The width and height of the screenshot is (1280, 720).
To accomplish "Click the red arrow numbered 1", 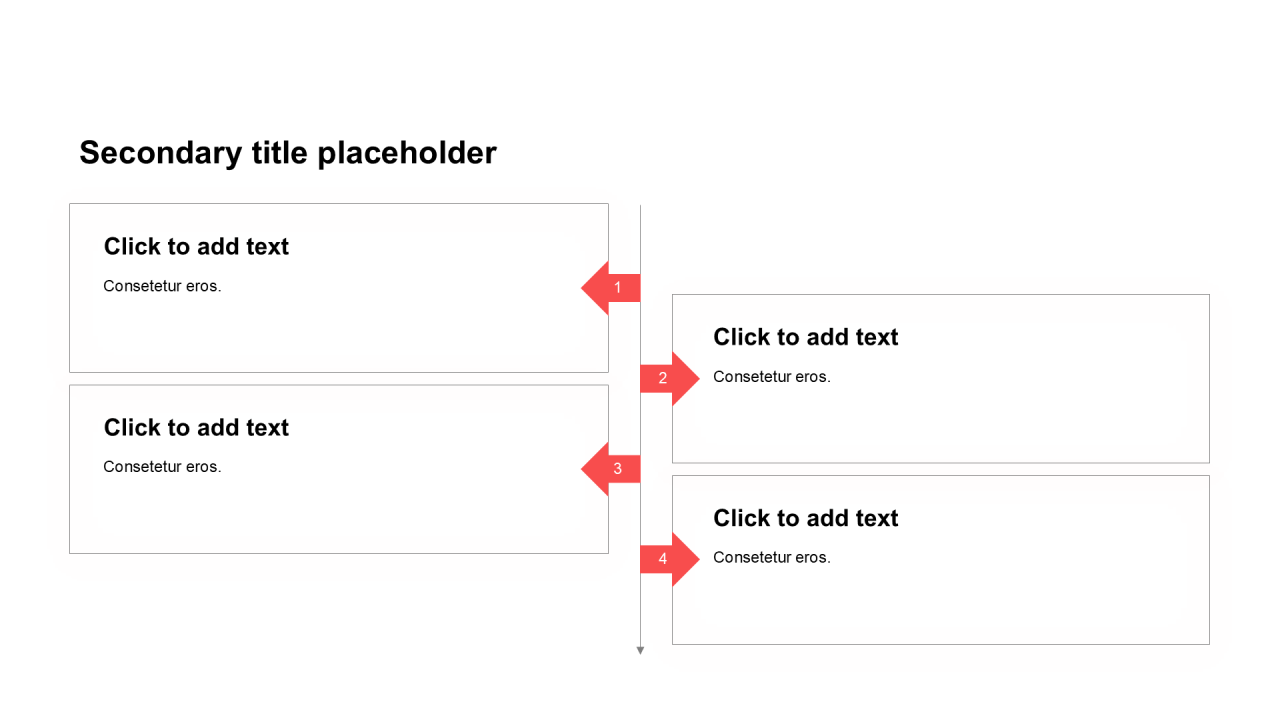I will tap(612, 288).
